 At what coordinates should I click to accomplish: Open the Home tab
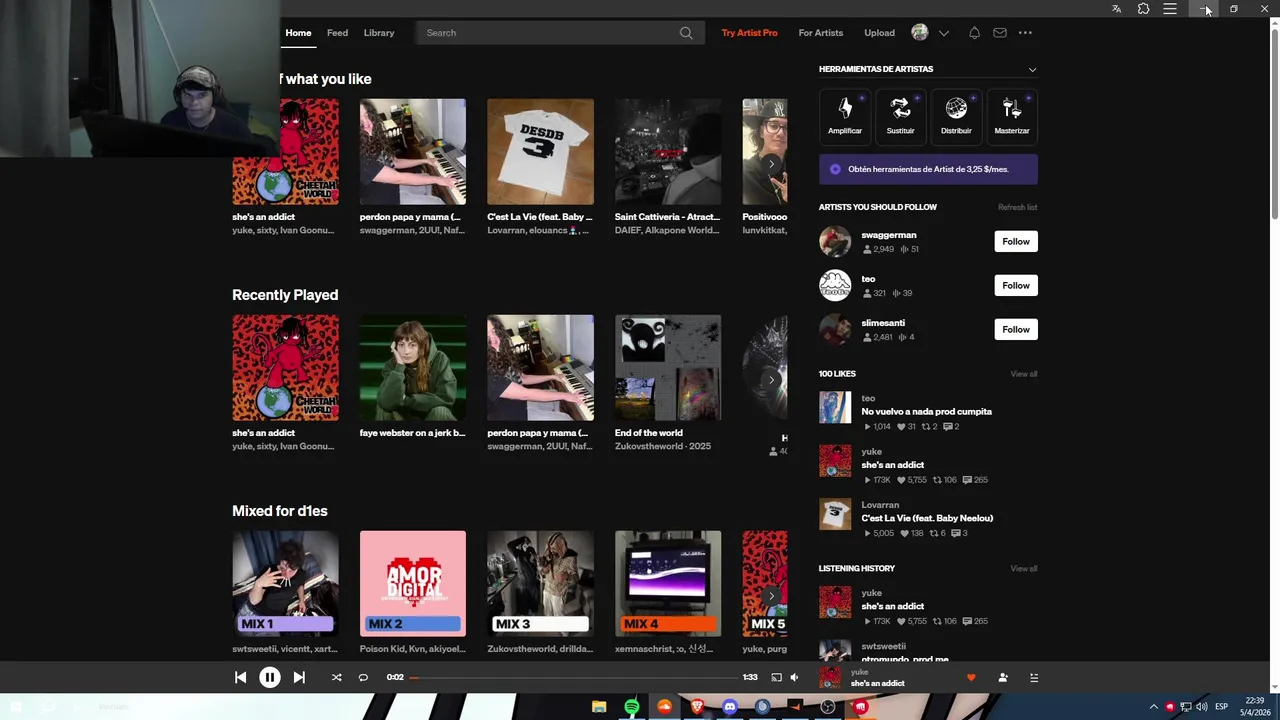click(x=298, y=33)
